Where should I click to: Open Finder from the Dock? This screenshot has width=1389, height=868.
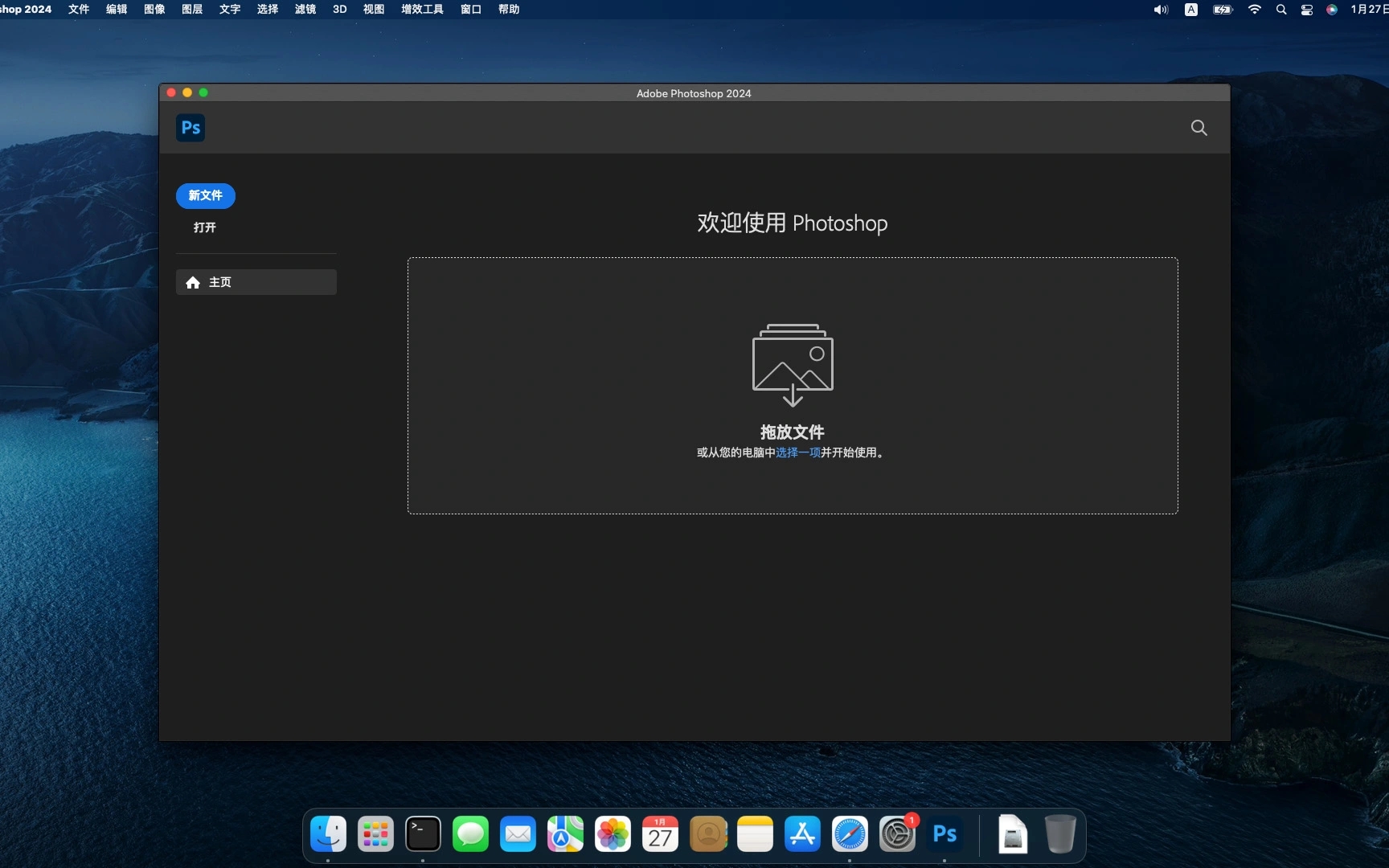[x=328, y=834]
